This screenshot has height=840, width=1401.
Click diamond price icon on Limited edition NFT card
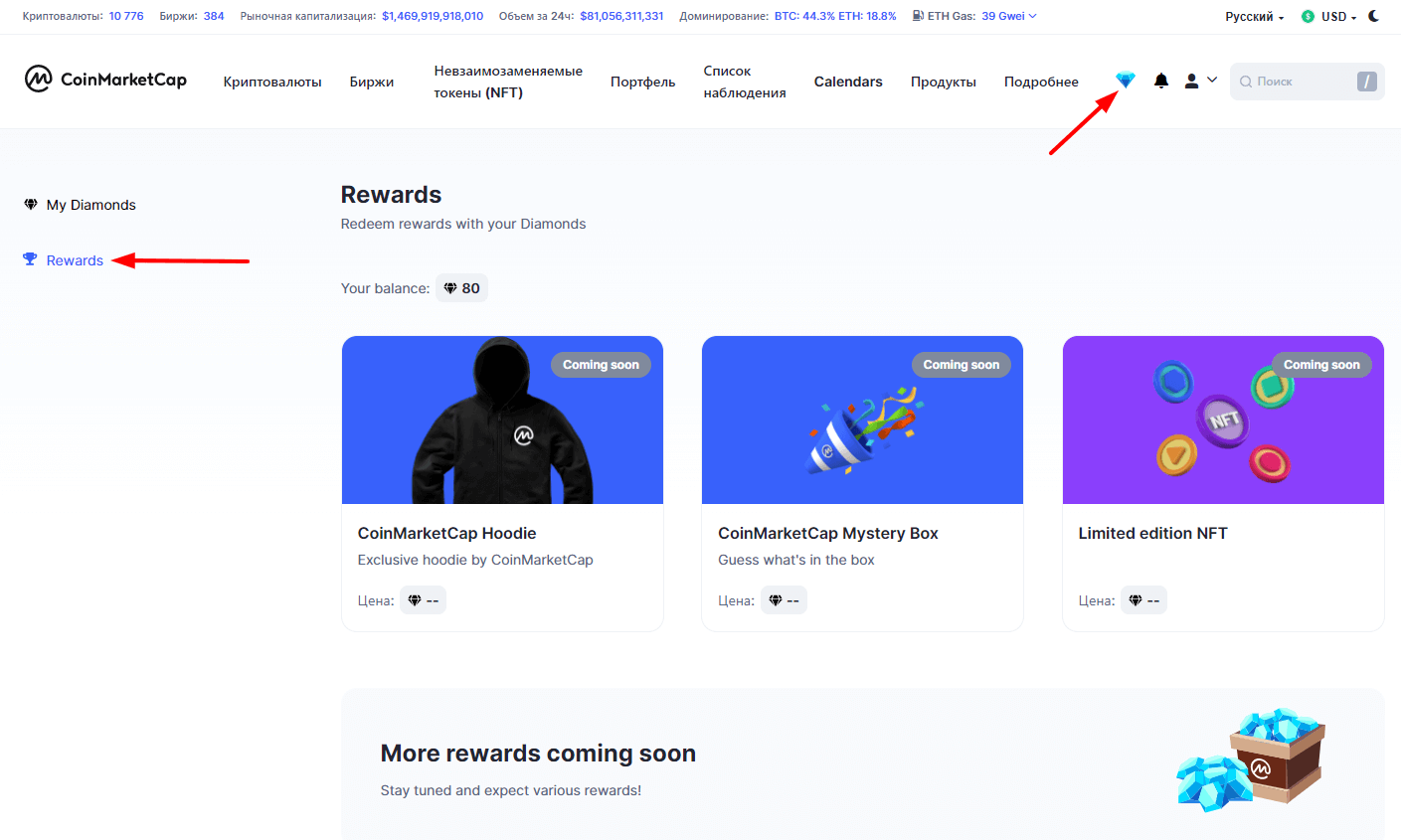pyautogui.click(x=1136, y=600)
